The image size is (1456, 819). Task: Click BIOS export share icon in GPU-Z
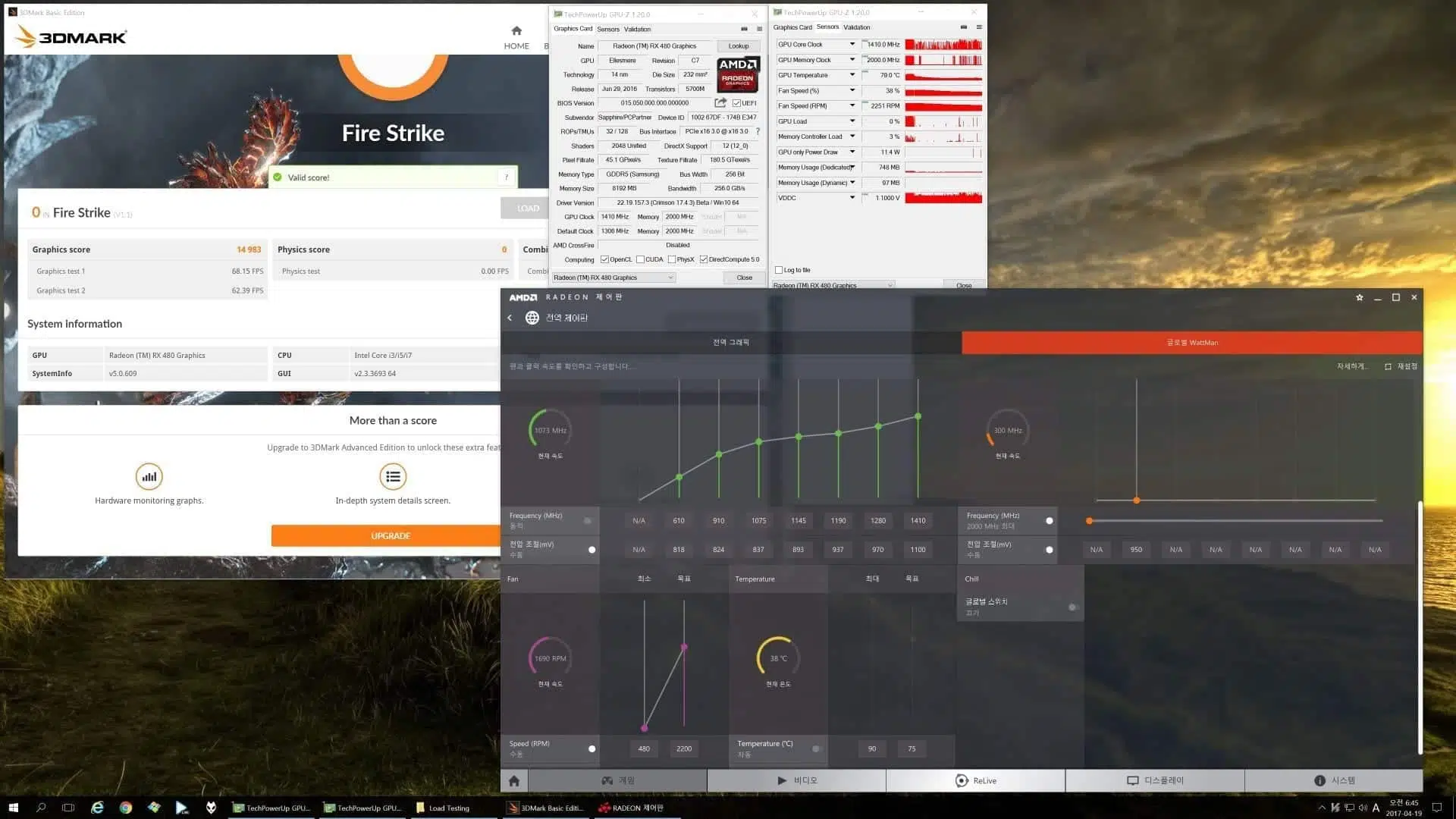point(720,102)
